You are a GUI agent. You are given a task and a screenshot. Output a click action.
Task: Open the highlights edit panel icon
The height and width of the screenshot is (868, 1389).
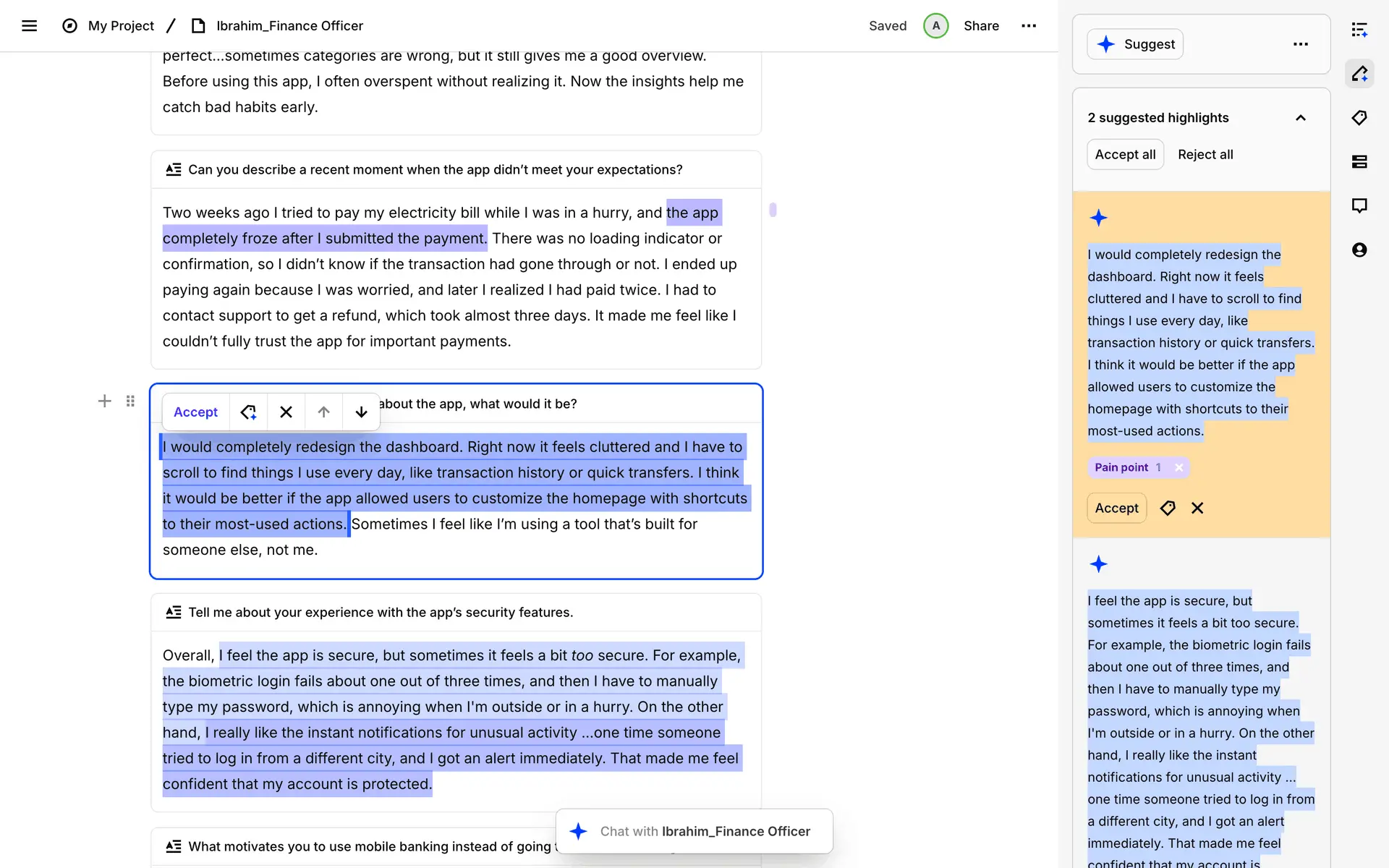click(x=1359, y=74)
